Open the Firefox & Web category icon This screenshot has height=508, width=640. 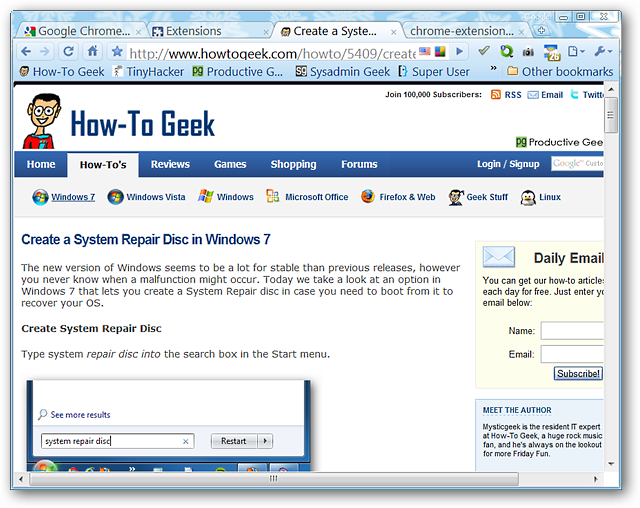point(368,196)
